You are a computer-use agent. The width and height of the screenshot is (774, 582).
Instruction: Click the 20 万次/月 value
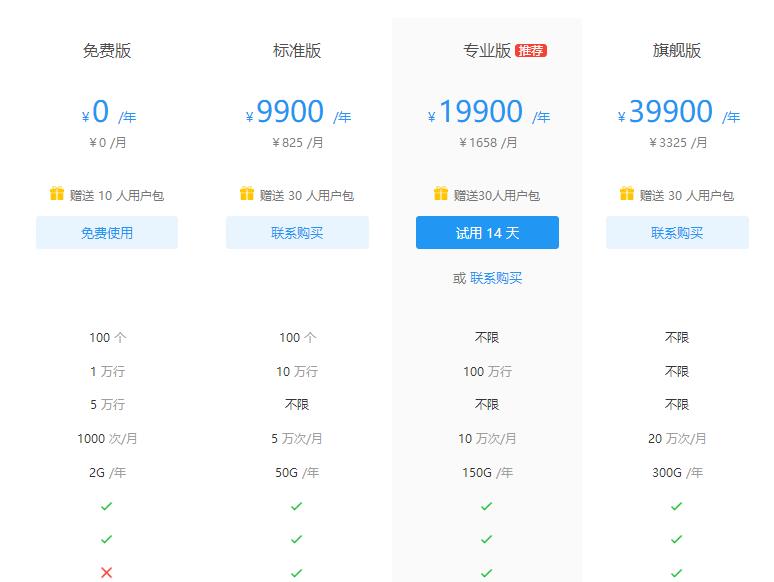677,438
